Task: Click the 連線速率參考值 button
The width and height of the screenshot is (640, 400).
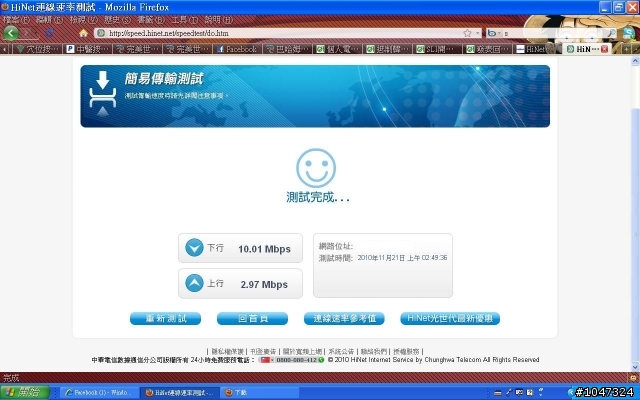Action: click(344, 318)
